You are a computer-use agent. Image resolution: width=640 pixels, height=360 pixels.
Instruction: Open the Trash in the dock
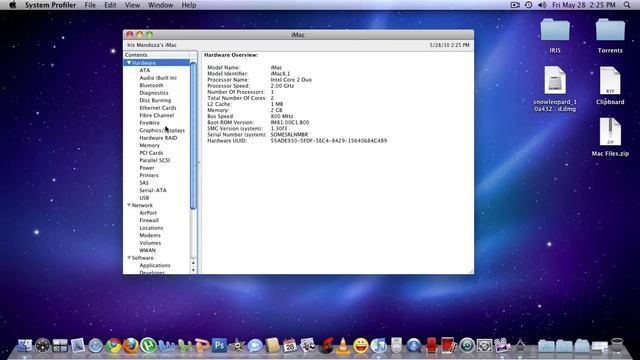tap(617, 345)
